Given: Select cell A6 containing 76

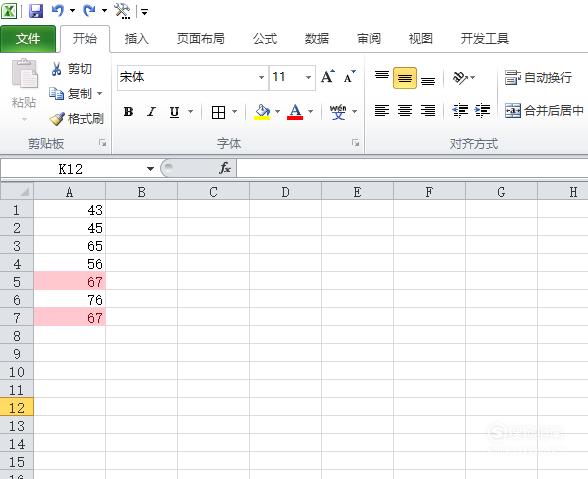Looking at the screenshot, I should (x=69, y=299).
